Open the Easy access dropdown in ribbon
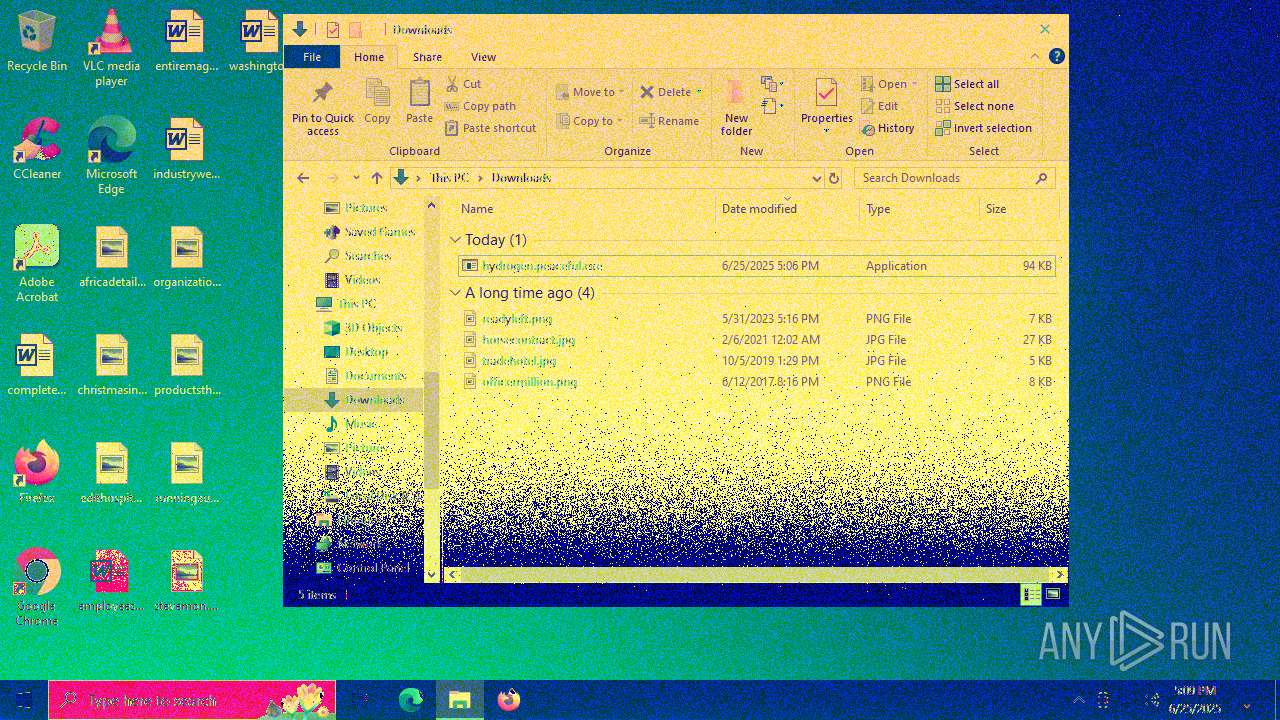1280x720 pixels. point(772,106)
